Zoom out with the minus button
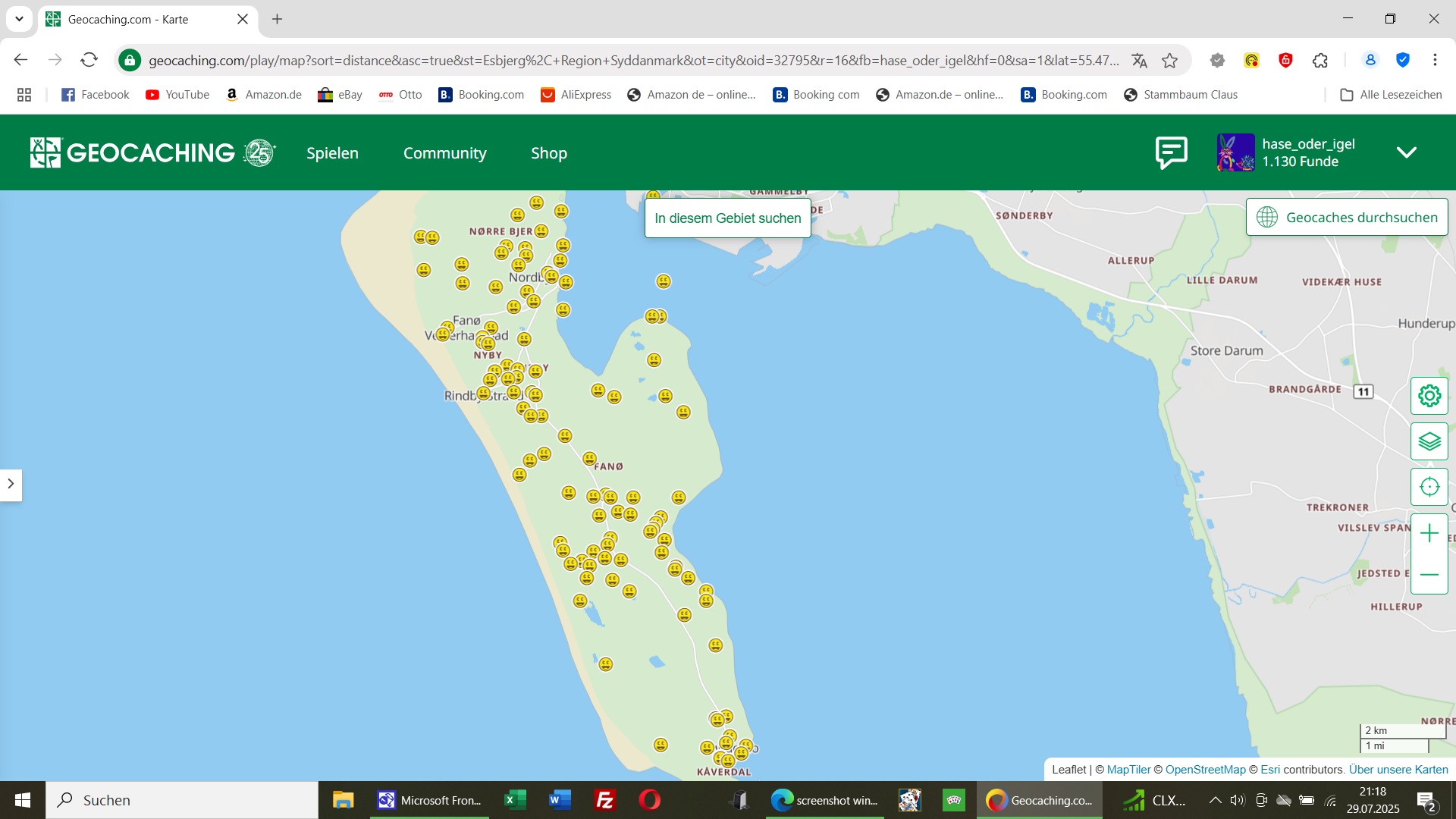Image resolution: width=1456 pixels, height=819 pixels. tap(1429, 575)
